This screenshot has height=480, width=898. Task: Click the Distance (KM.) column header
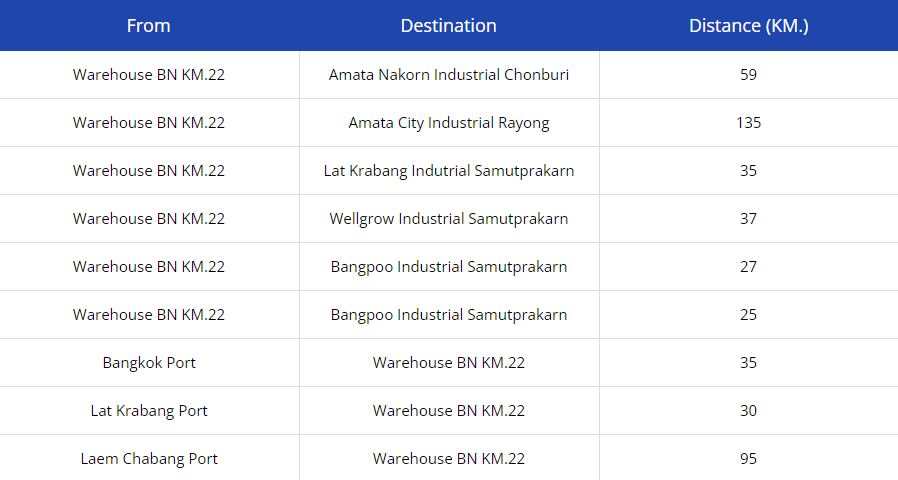[x=749, y=26]
